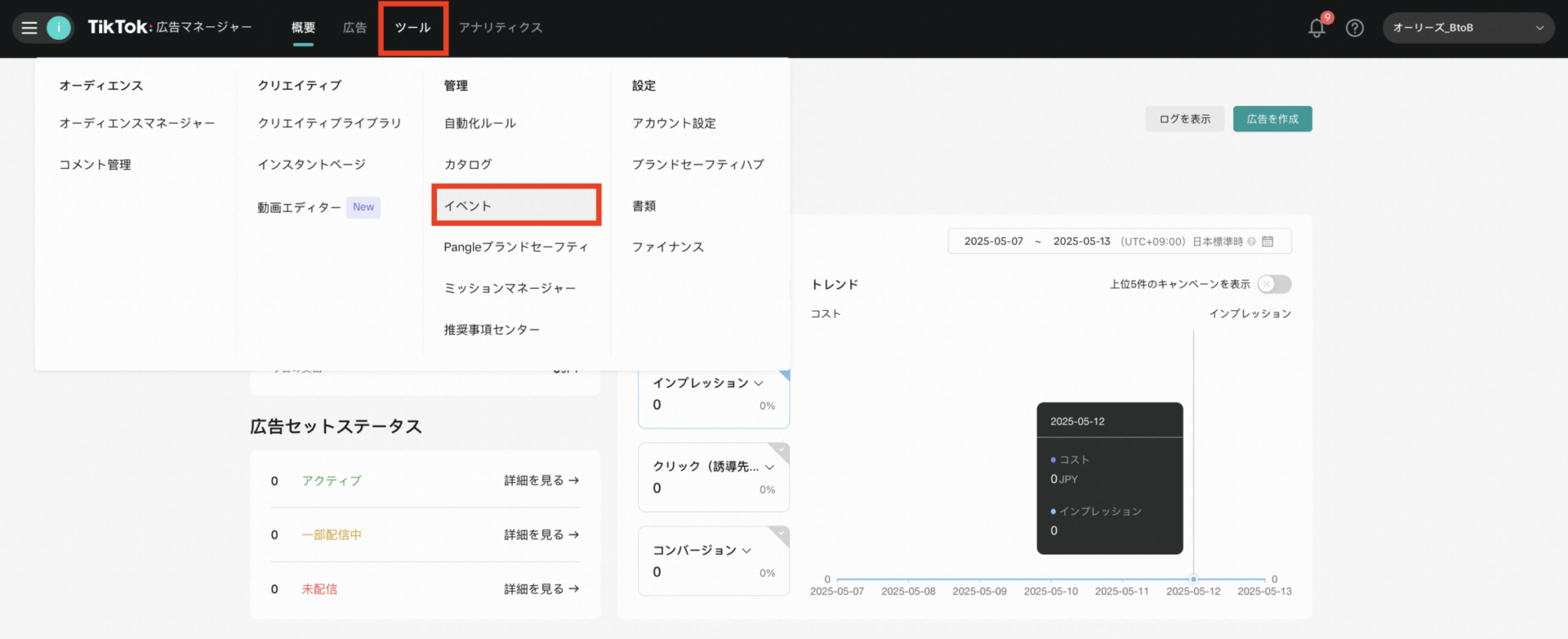Open the hamburger menu icon
Viewport: 1568px width, 639px height.
click(29, 28)
